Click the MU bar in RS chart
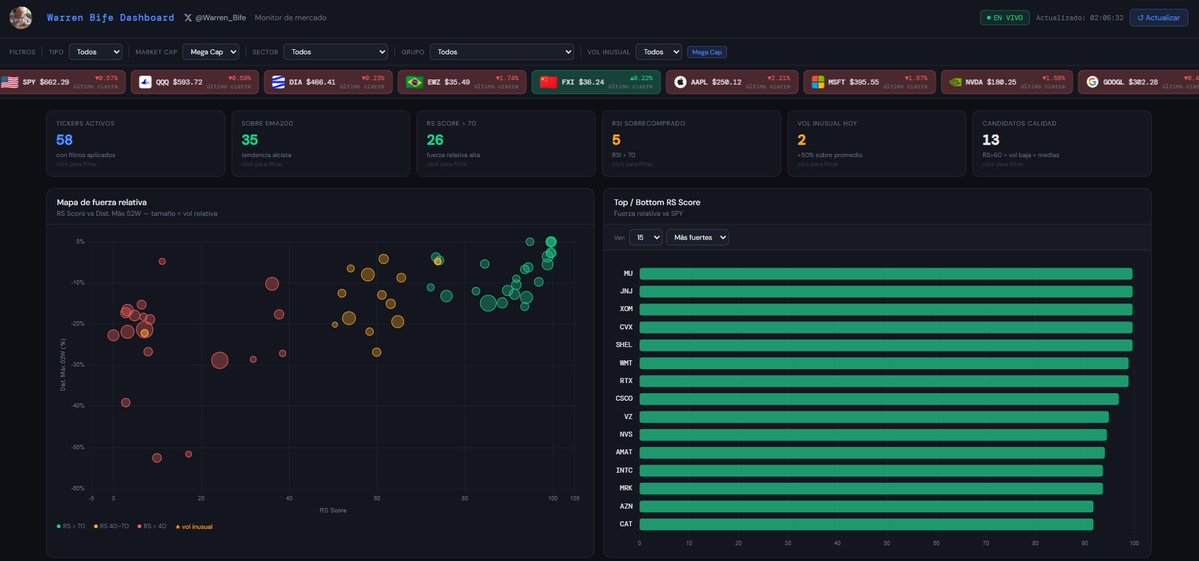 click(885, 274)
